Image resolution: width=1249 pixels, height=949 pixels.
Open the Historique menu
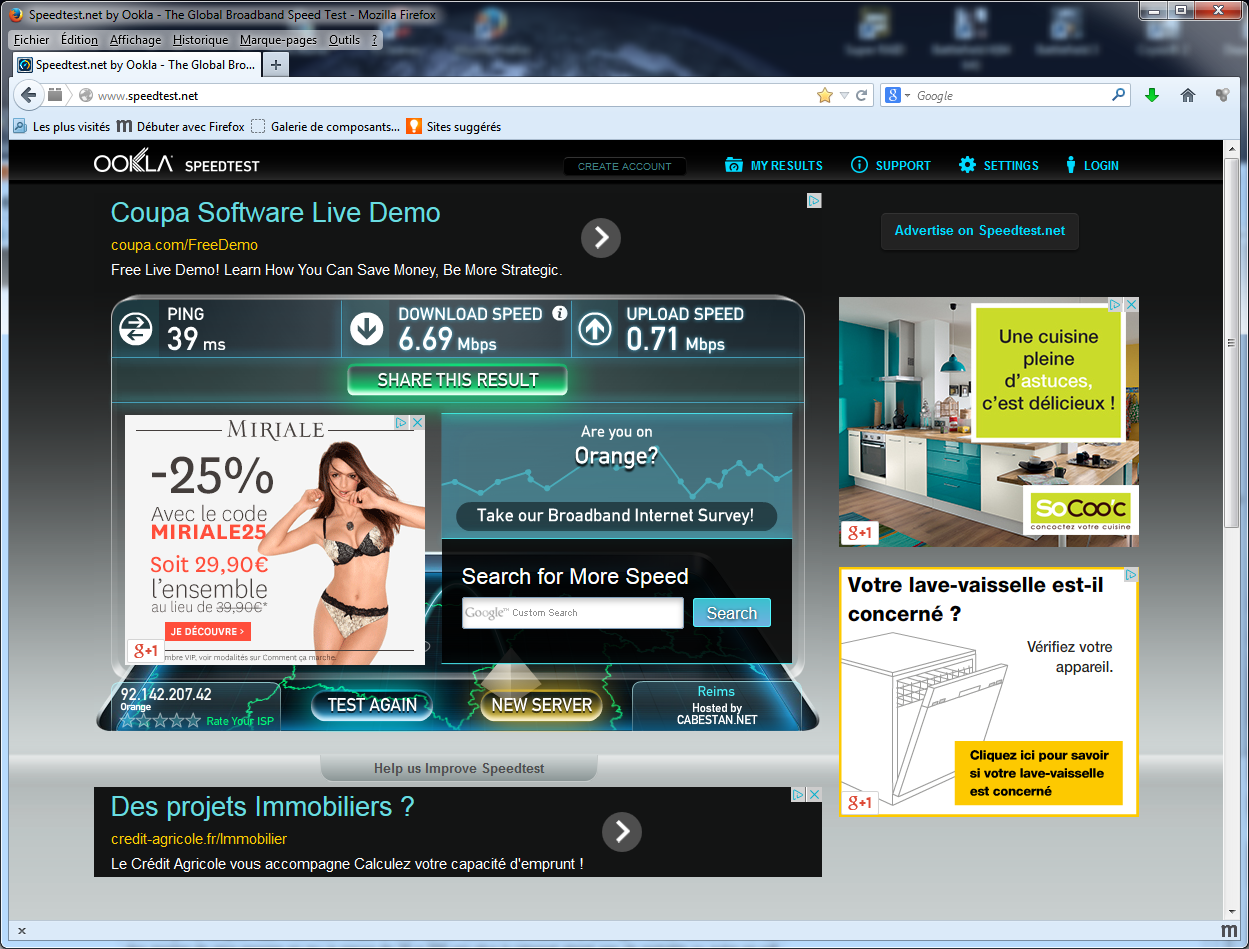click(200, 40)
